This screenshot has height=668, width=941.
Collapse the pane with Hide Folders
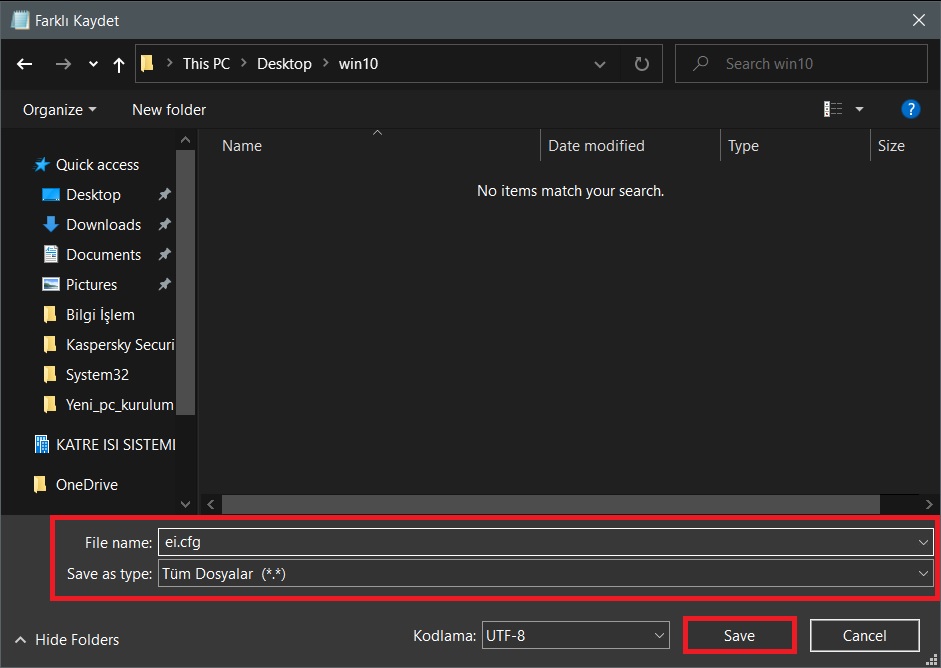click(66, 640)
